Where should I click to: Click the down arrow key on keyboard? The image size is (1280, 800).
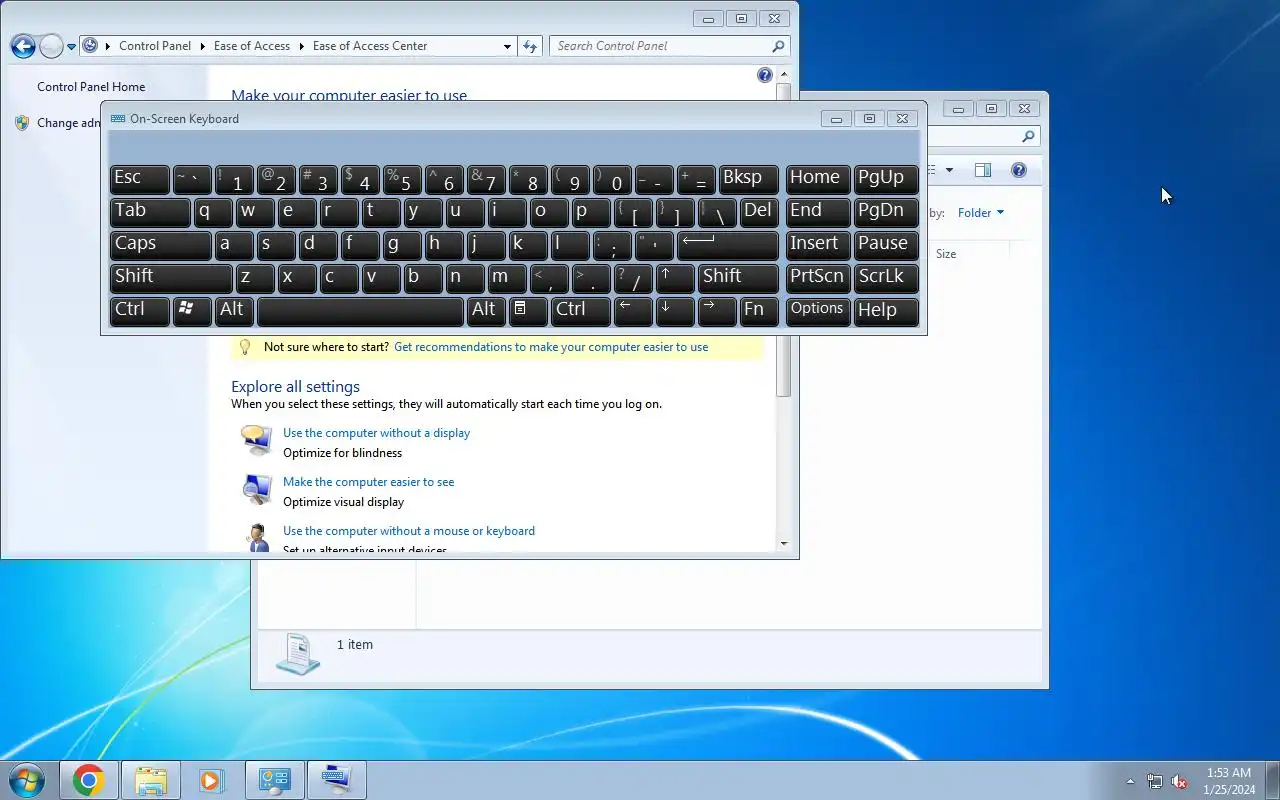[x=675, y=311]
